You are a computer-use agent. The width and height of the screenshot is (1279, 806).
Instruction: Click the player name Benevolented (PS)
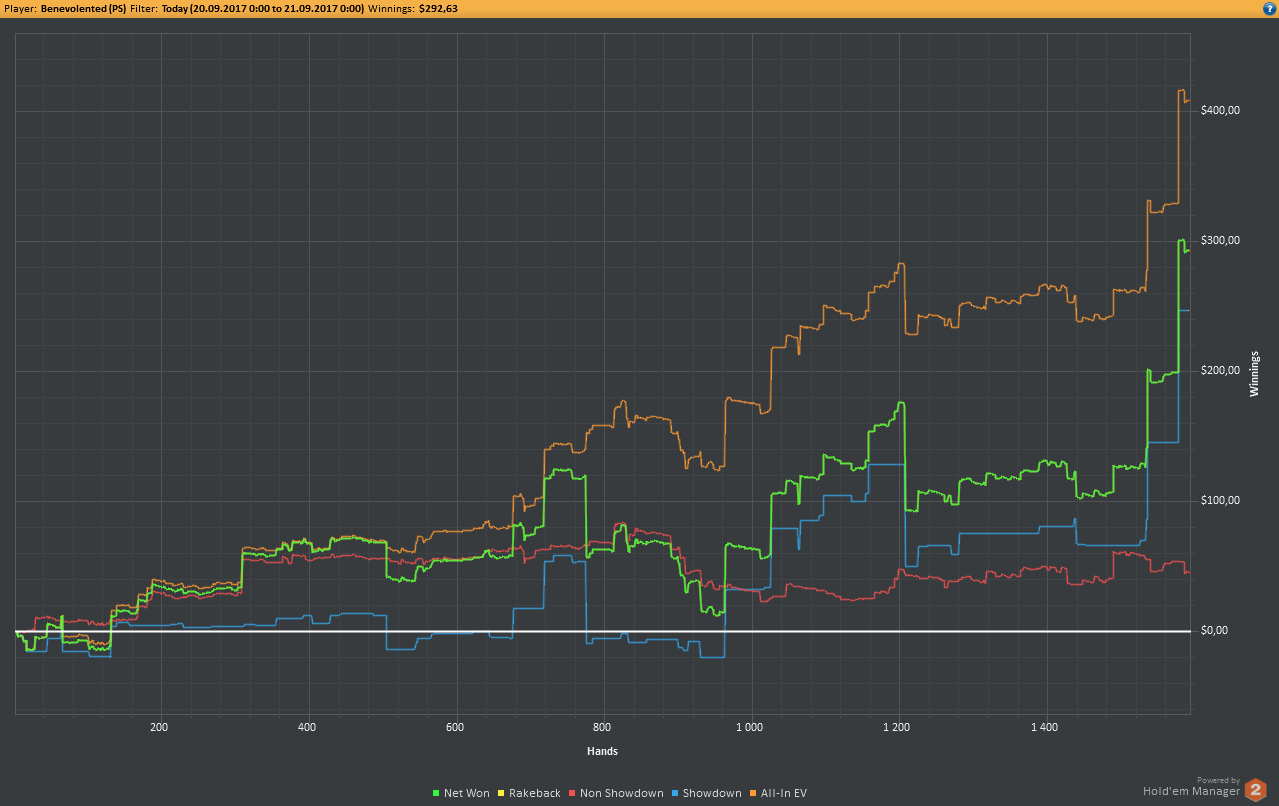82,8
